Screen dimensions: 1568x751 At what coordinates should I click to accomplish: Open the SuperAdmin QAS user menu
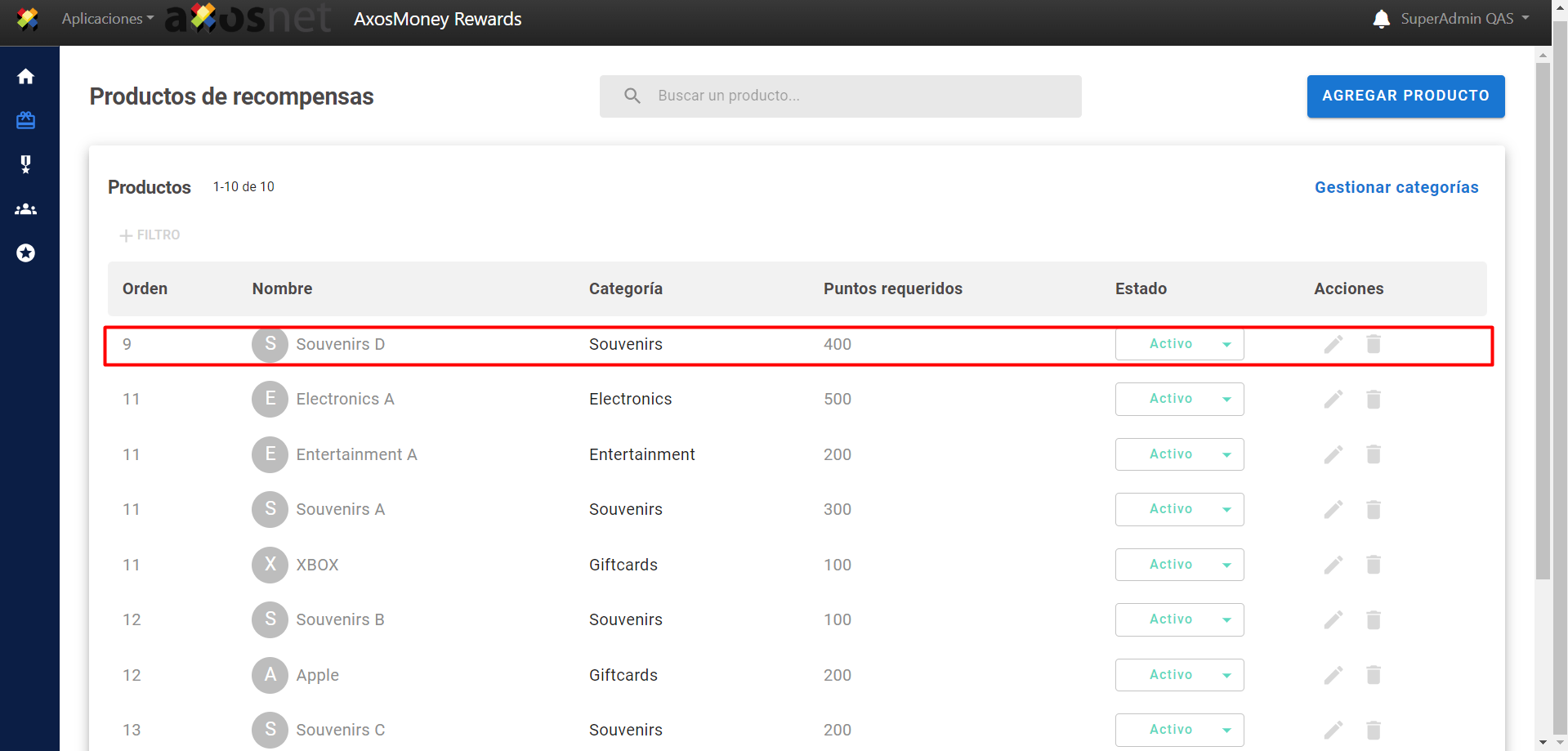1464,19
